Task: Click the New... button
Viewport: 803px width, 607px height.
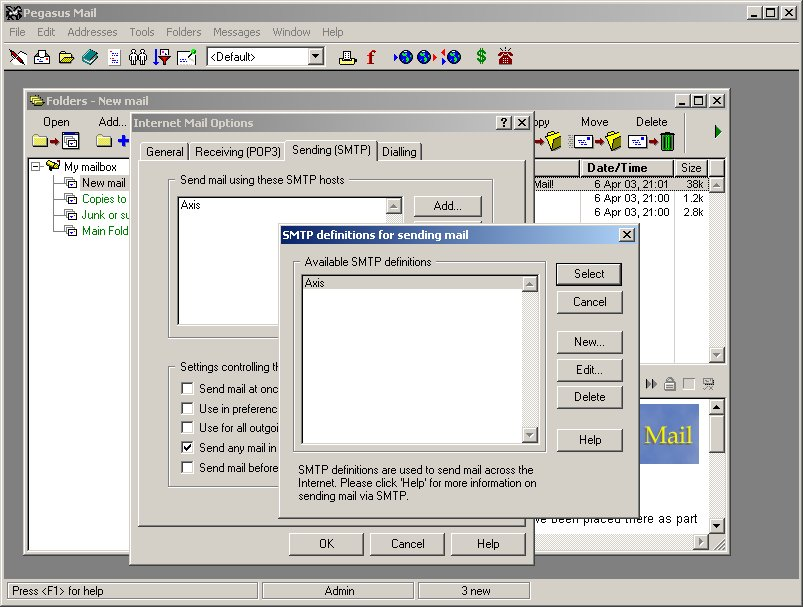Action: click(589, 342)
